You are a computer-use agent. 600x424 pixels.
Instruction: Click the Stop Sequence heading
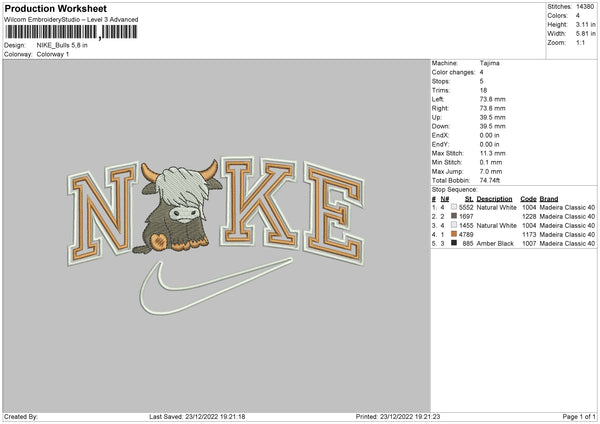(455, 190)
